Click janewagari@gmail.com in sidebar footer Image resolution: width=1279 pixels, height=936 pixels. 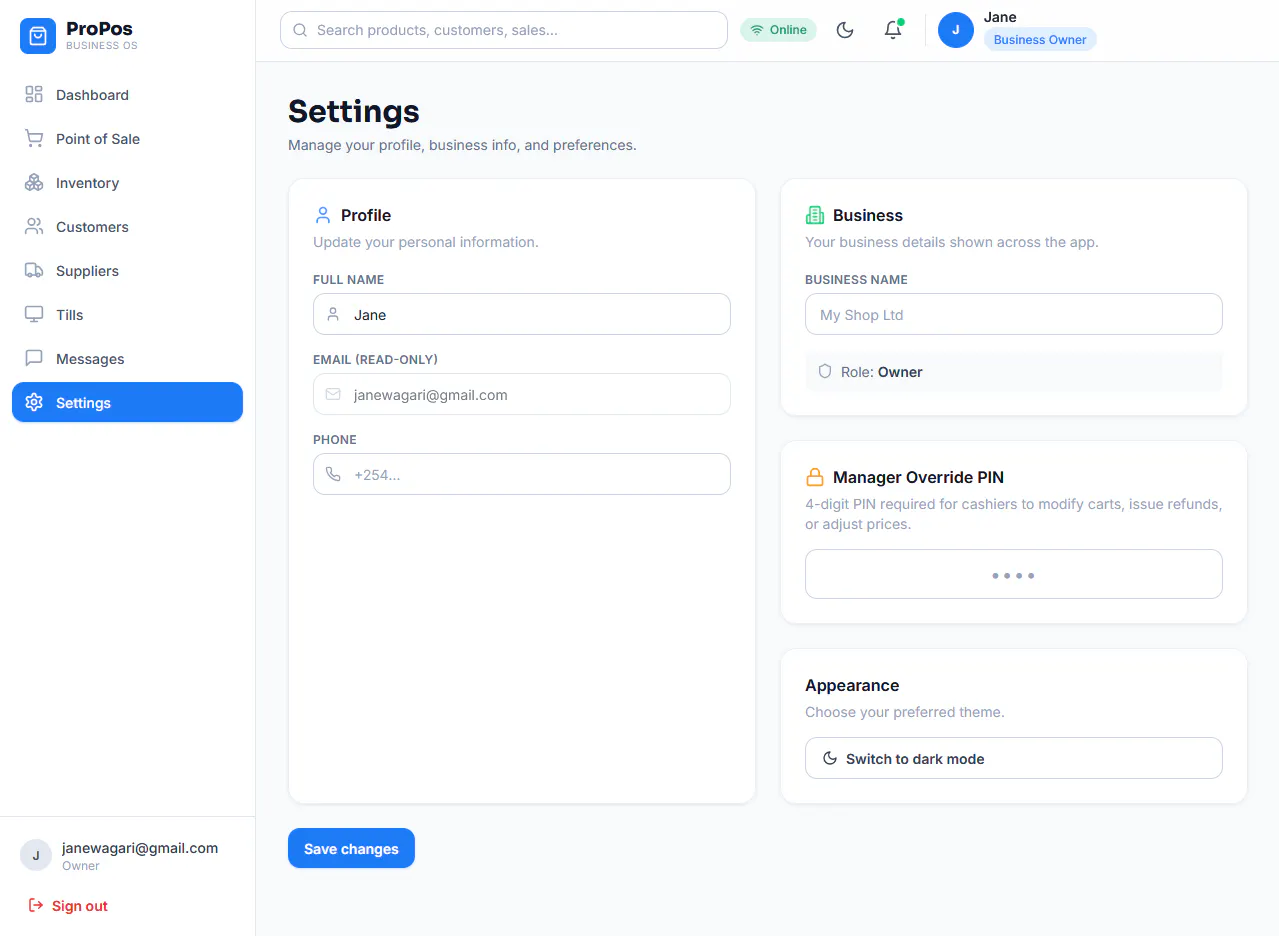point(140,848)
